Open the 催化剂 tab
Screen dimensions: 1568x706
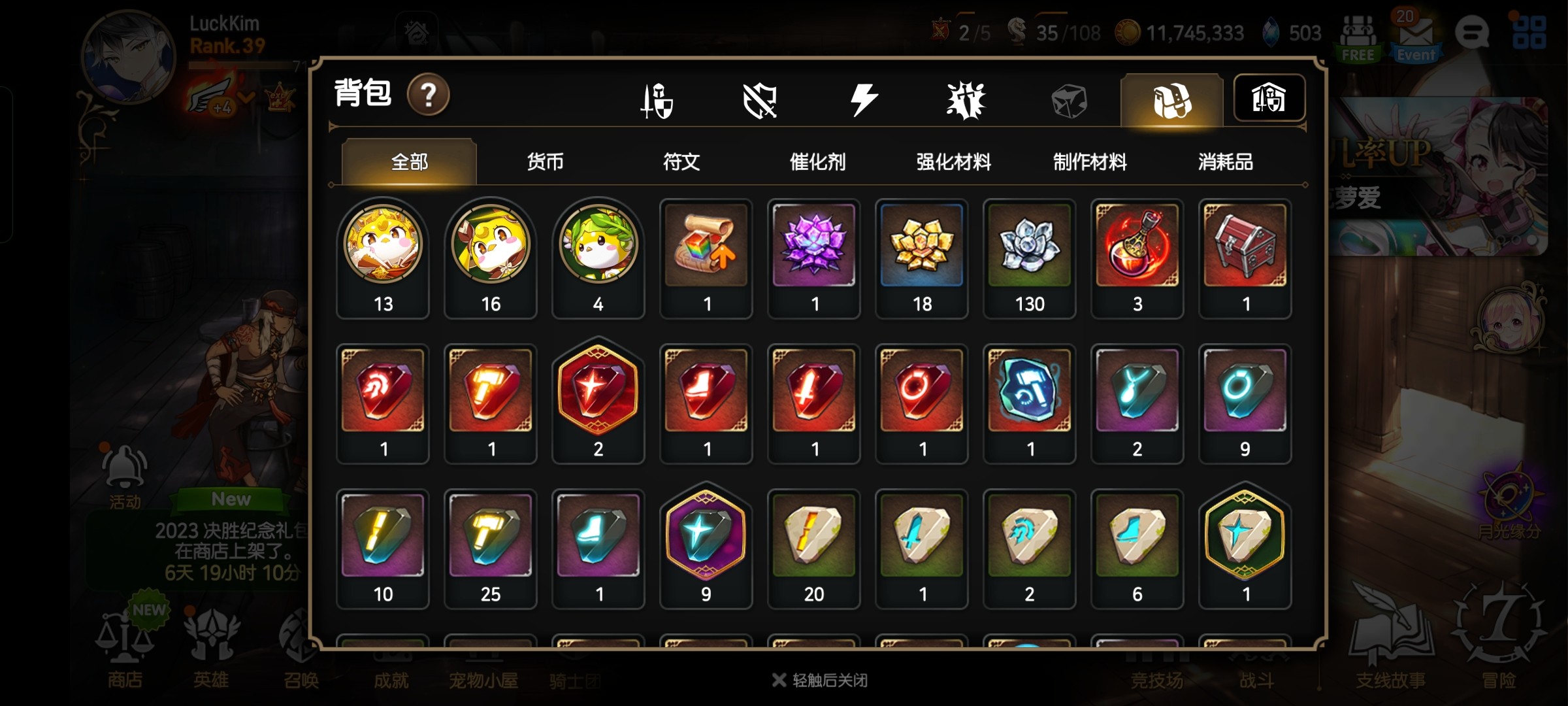pyautogui.click(x=817, y=161)
